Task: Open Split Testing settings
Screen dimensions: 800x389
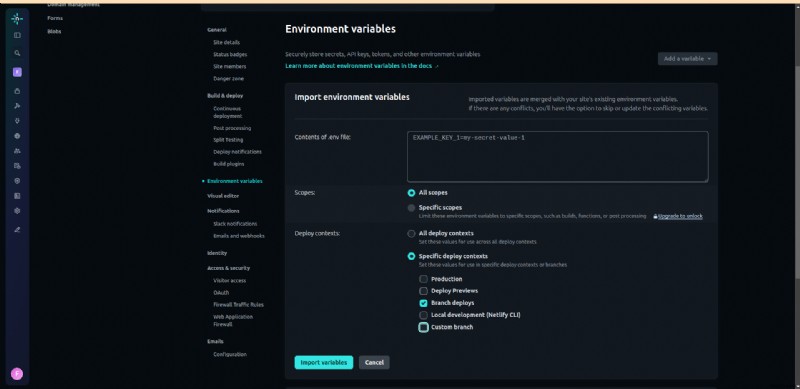Action: 228,140
